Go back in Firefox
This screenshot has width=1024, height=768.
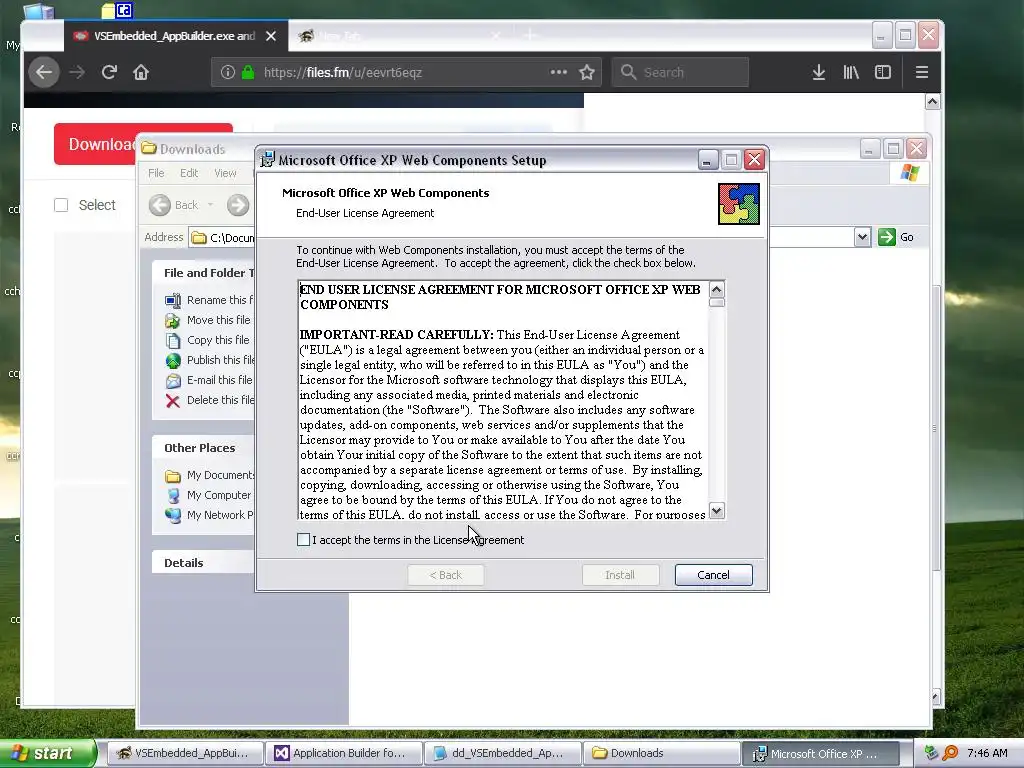(44, 72)
